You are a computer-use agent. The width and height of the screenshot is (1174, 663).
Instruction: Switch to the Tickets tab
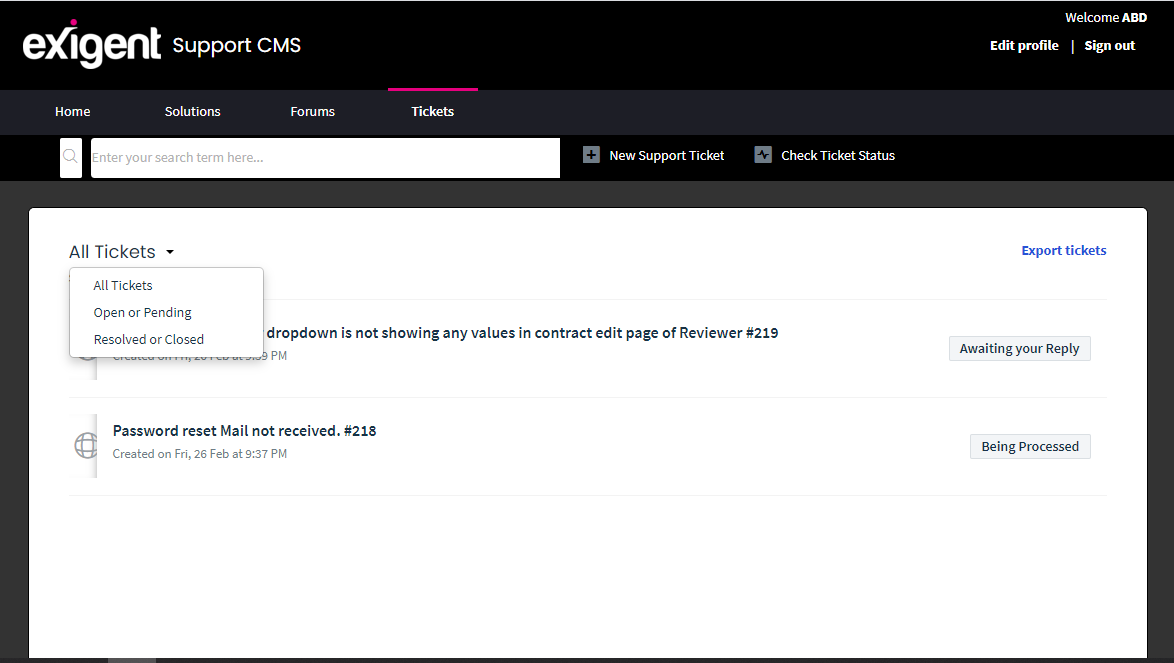coord(432,111)
